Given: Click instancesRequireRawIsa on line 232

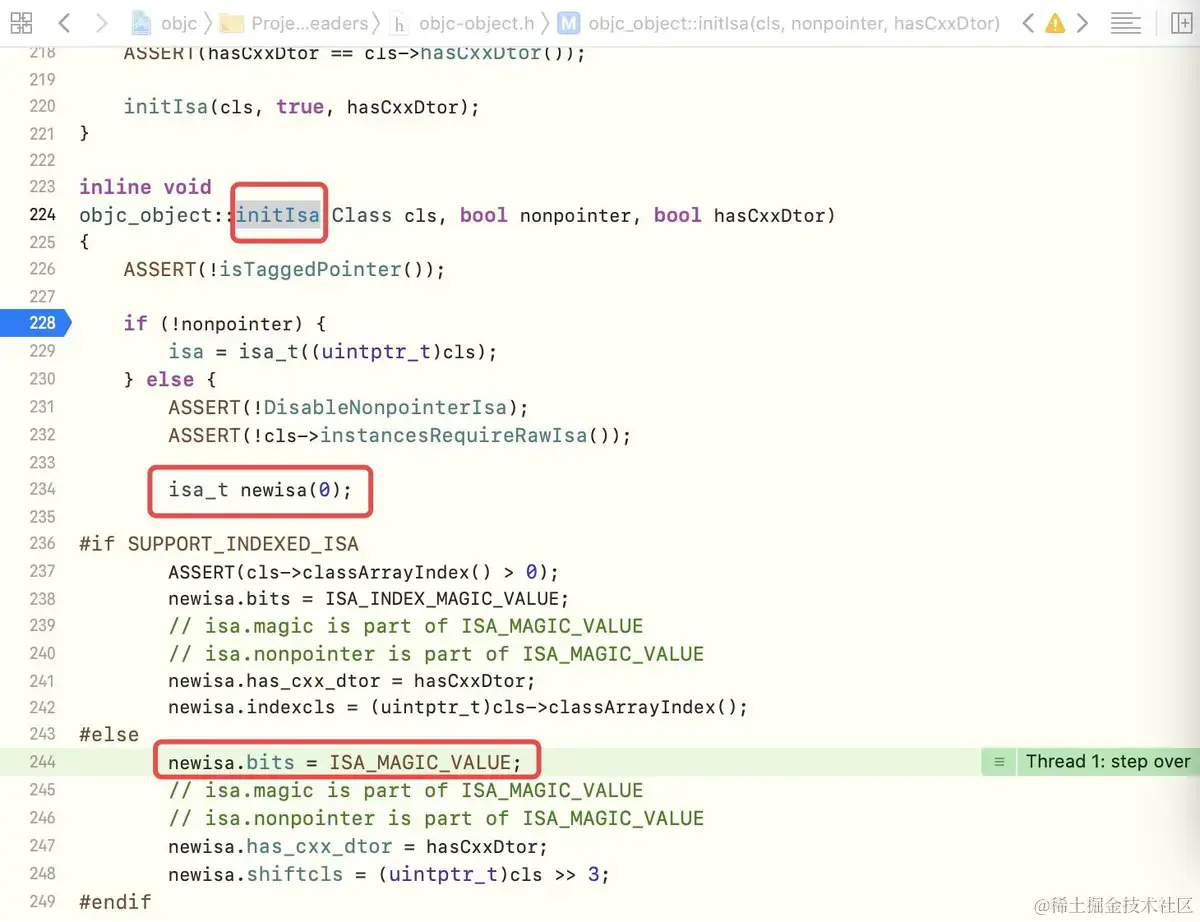Looking at the screenshot, I should 453,435.
